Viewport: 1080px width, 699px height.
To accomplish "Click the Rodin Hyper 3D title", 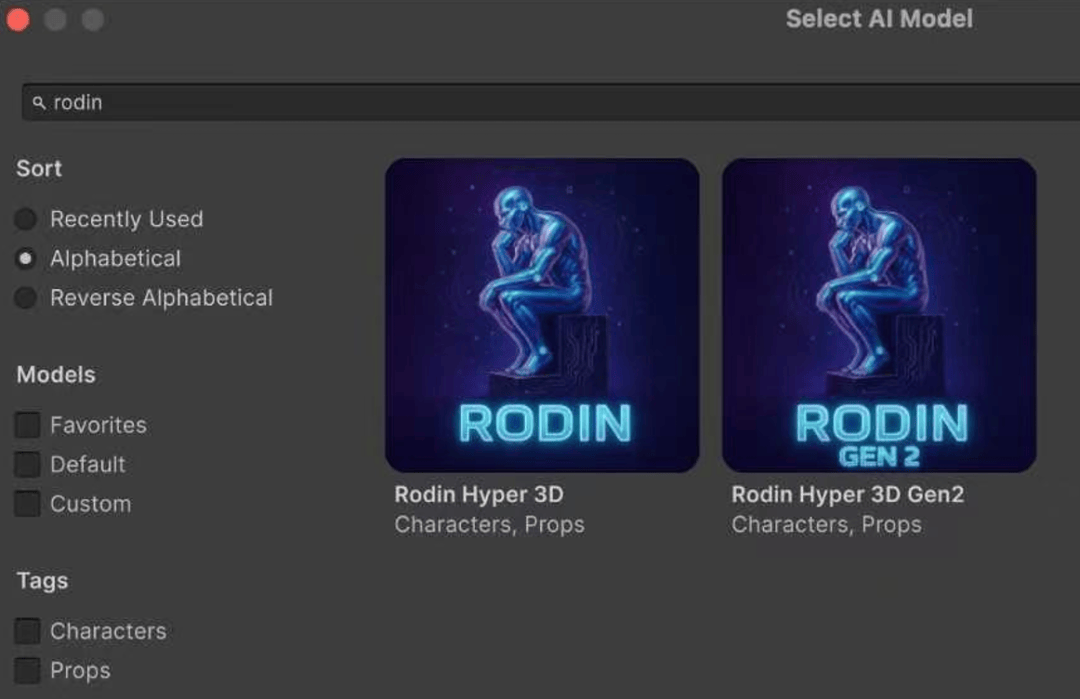I will (479, 495).
